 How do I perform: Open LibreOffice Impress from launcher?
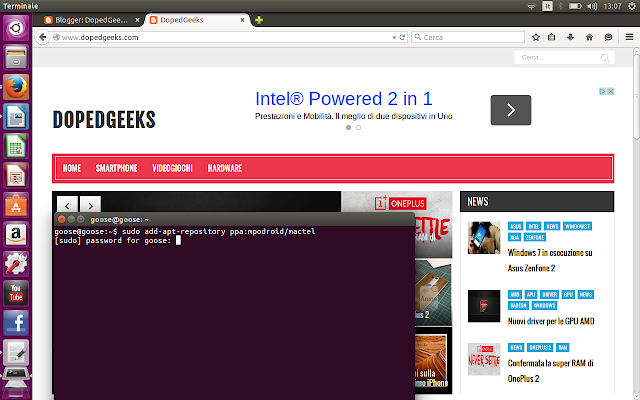click(x=16, y=176)
